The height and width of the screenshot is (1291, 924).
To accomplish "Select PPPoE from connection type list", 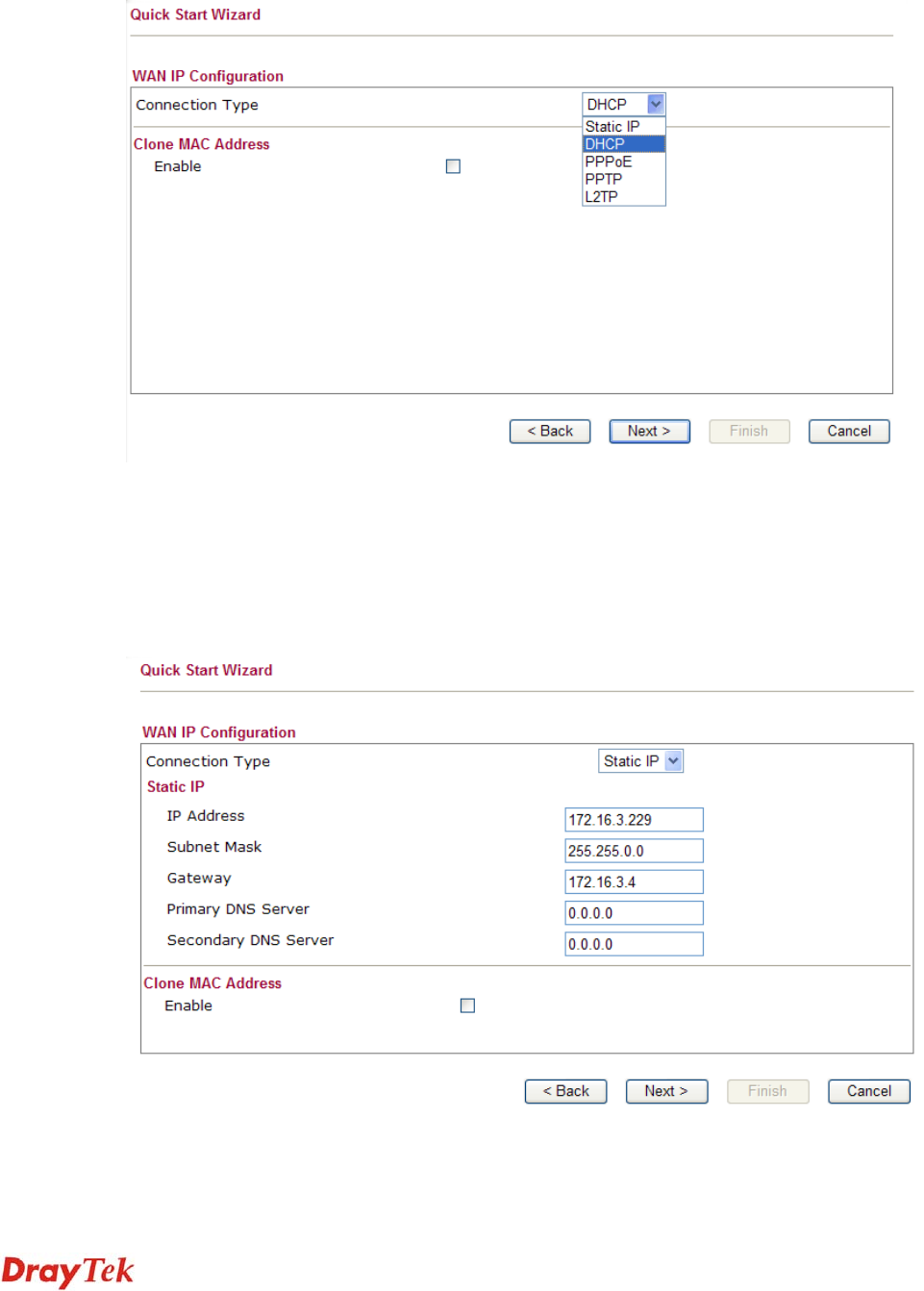I will pyautogui.click(x=624, y=161).
